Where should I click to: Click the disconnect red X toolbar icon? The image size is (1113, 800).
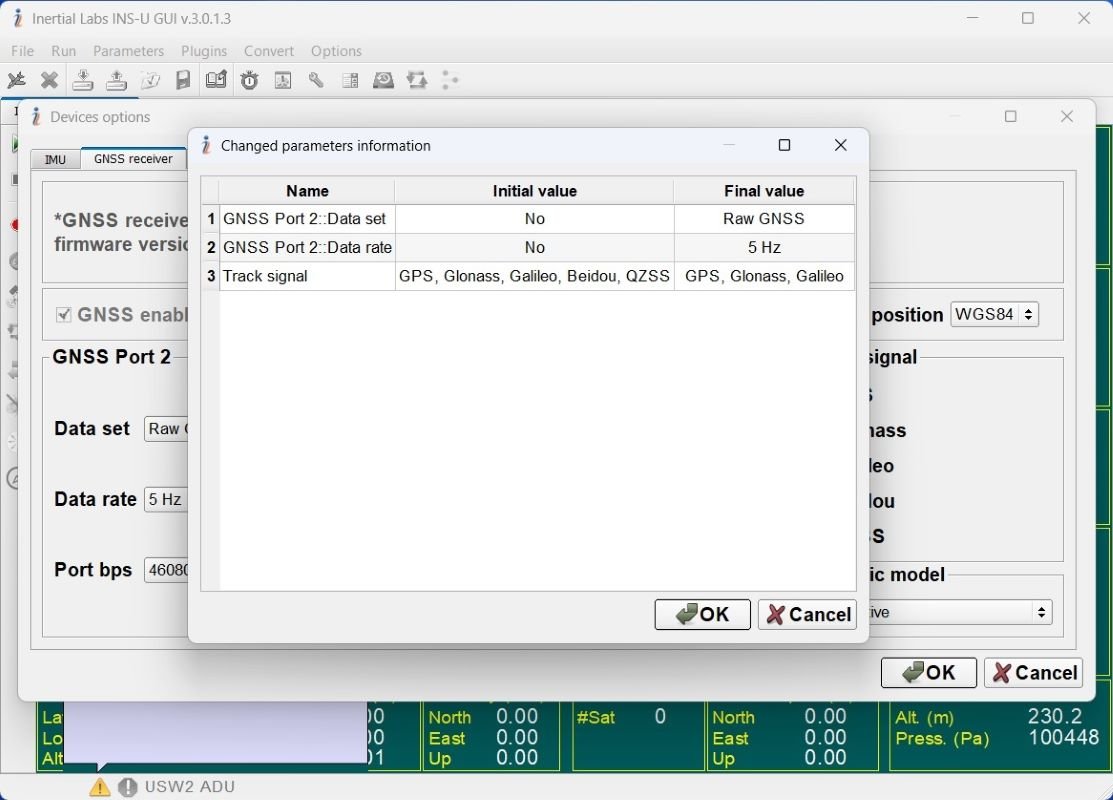click(x=49, y=80)
